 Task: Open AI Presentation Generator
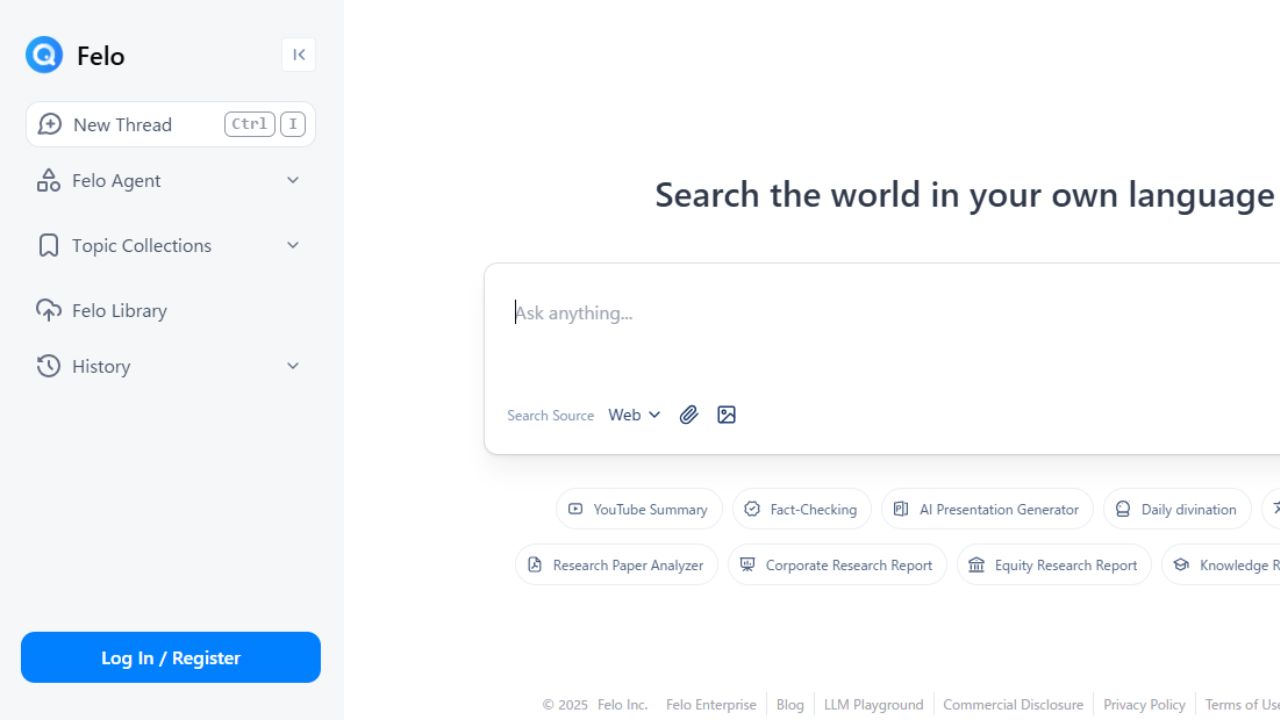(x=987, y=509)
